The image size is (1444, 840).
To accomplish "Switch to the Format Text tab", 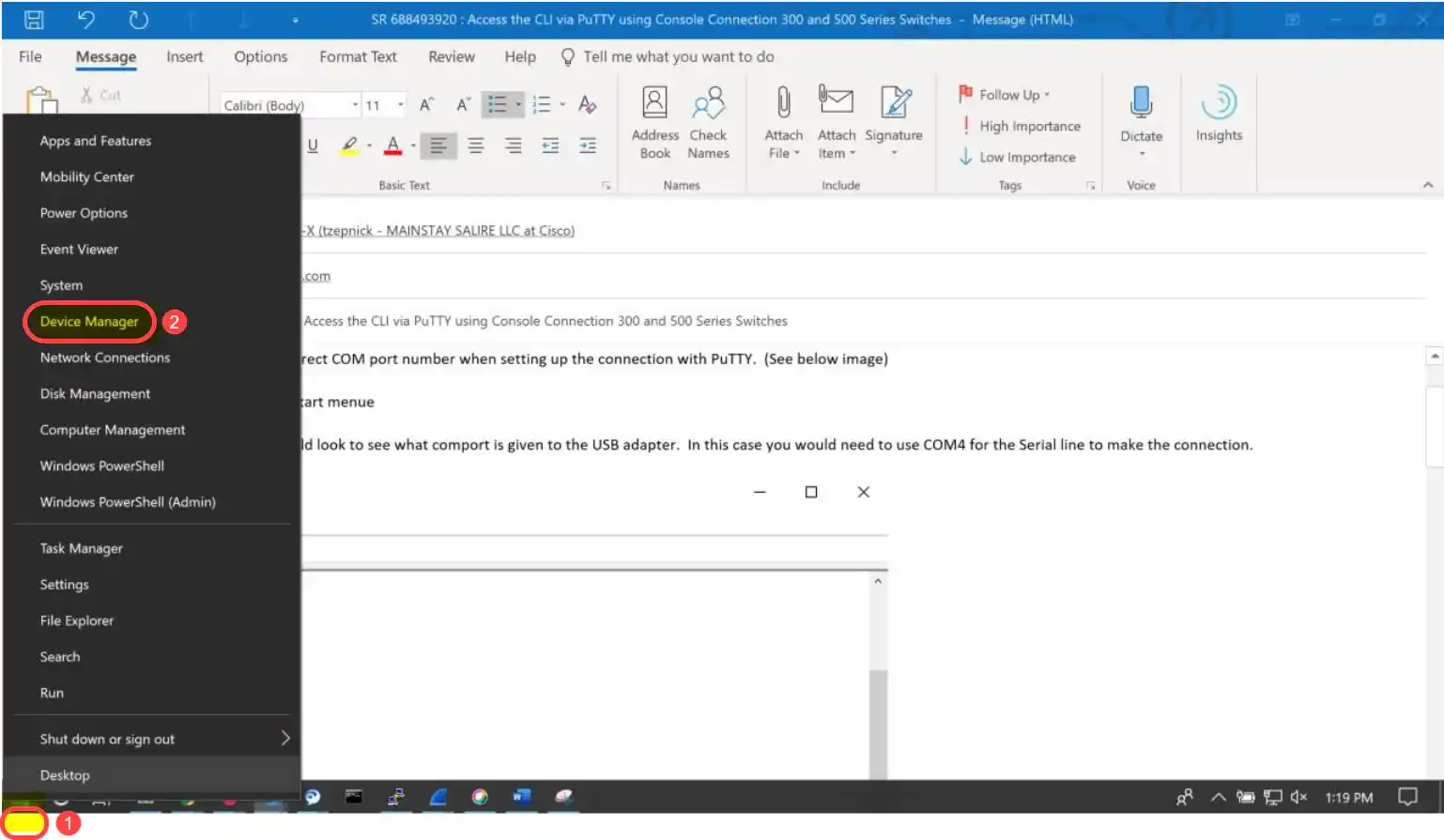I will tap(358, 56).
